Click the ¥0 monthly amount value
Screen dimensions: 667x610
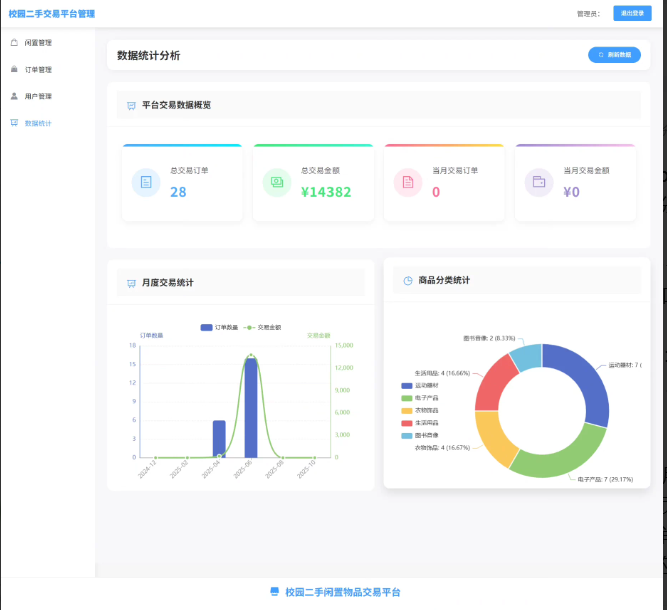571,192
